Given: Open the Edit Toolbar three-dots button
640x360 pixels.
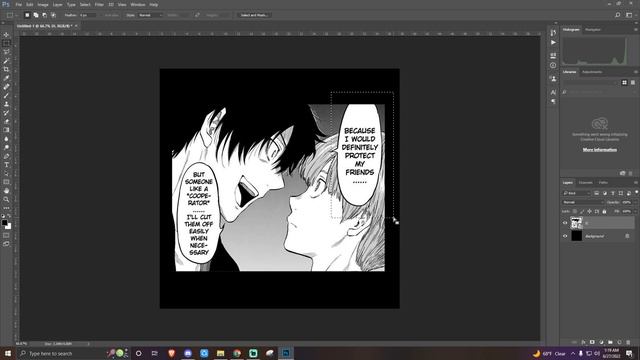Looking at the screenshot, I should click(6, 208).
